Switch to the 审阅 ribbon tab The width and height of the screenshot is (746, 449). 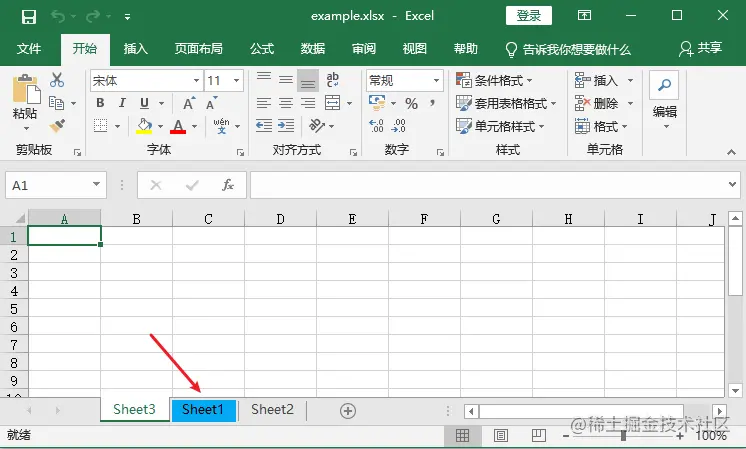(364, 49)
